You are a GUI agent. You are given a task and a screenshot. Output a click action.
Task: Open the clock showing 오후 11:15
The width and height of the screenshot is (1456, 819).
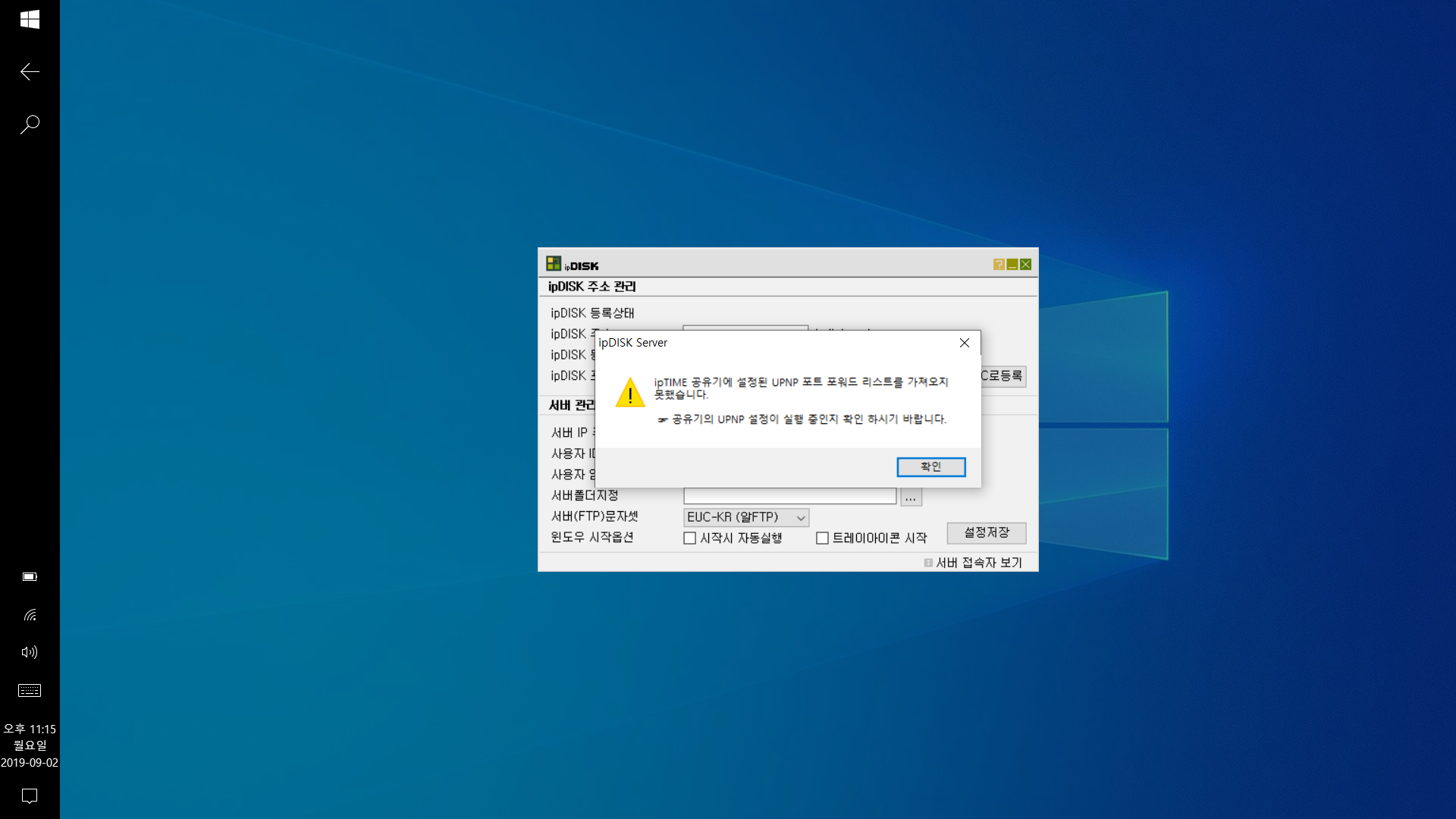pyautogui.click(x=30, y=745)
